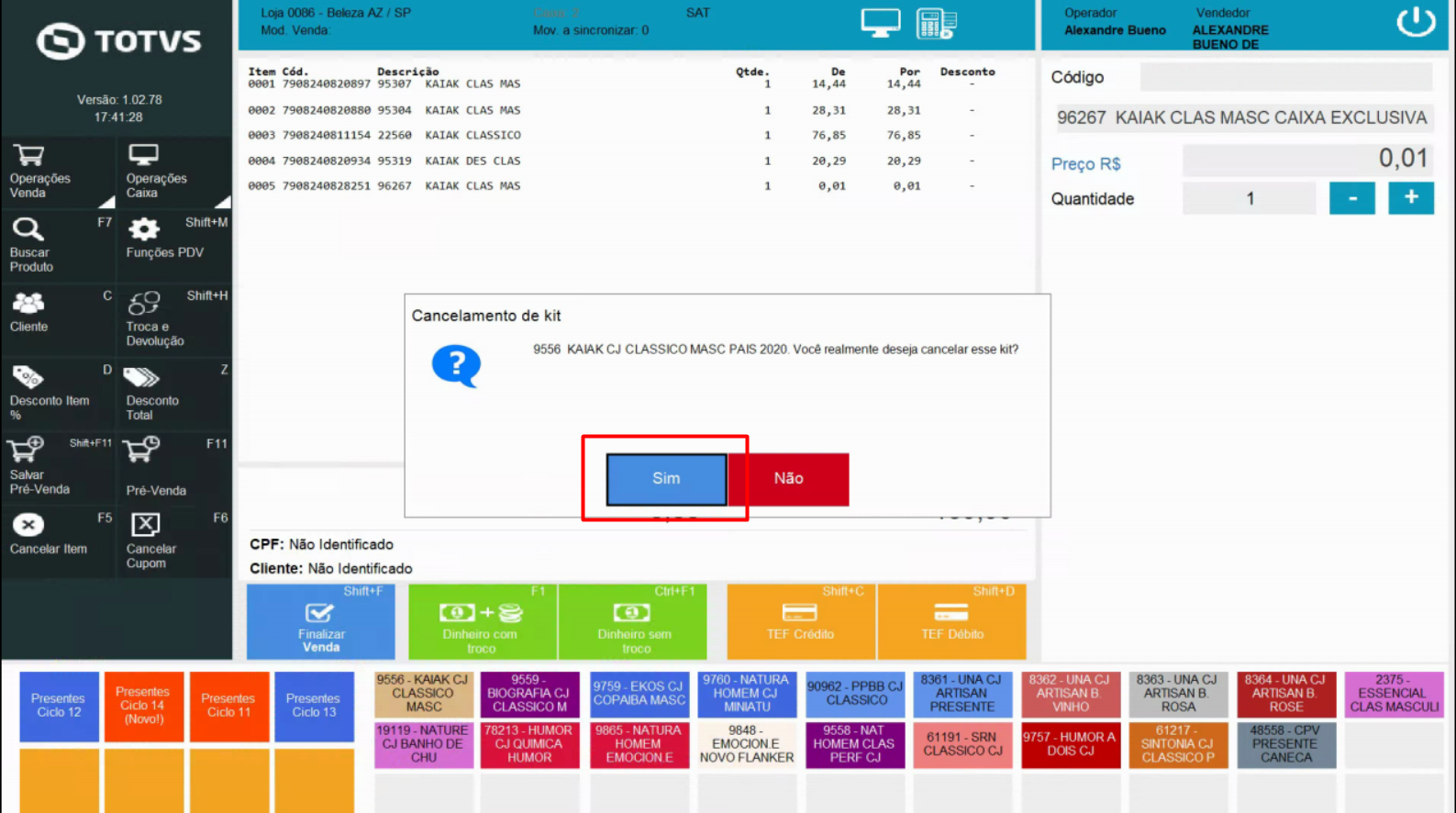Apply Desconto Item % tag icon

coord(28,376)
